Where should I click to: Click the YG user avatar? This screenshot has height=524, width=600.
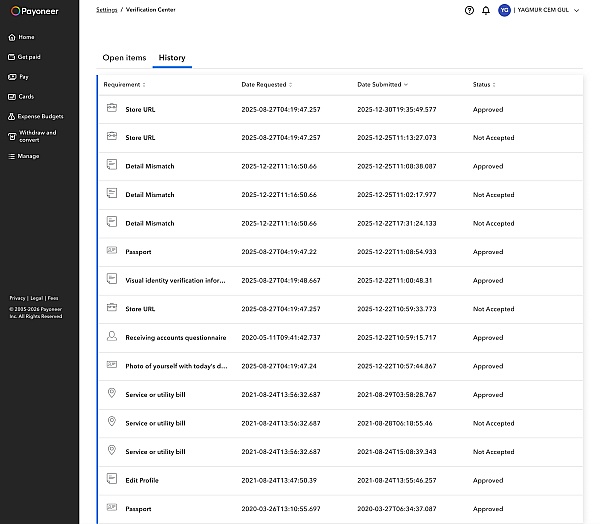[x=504, y=10]
